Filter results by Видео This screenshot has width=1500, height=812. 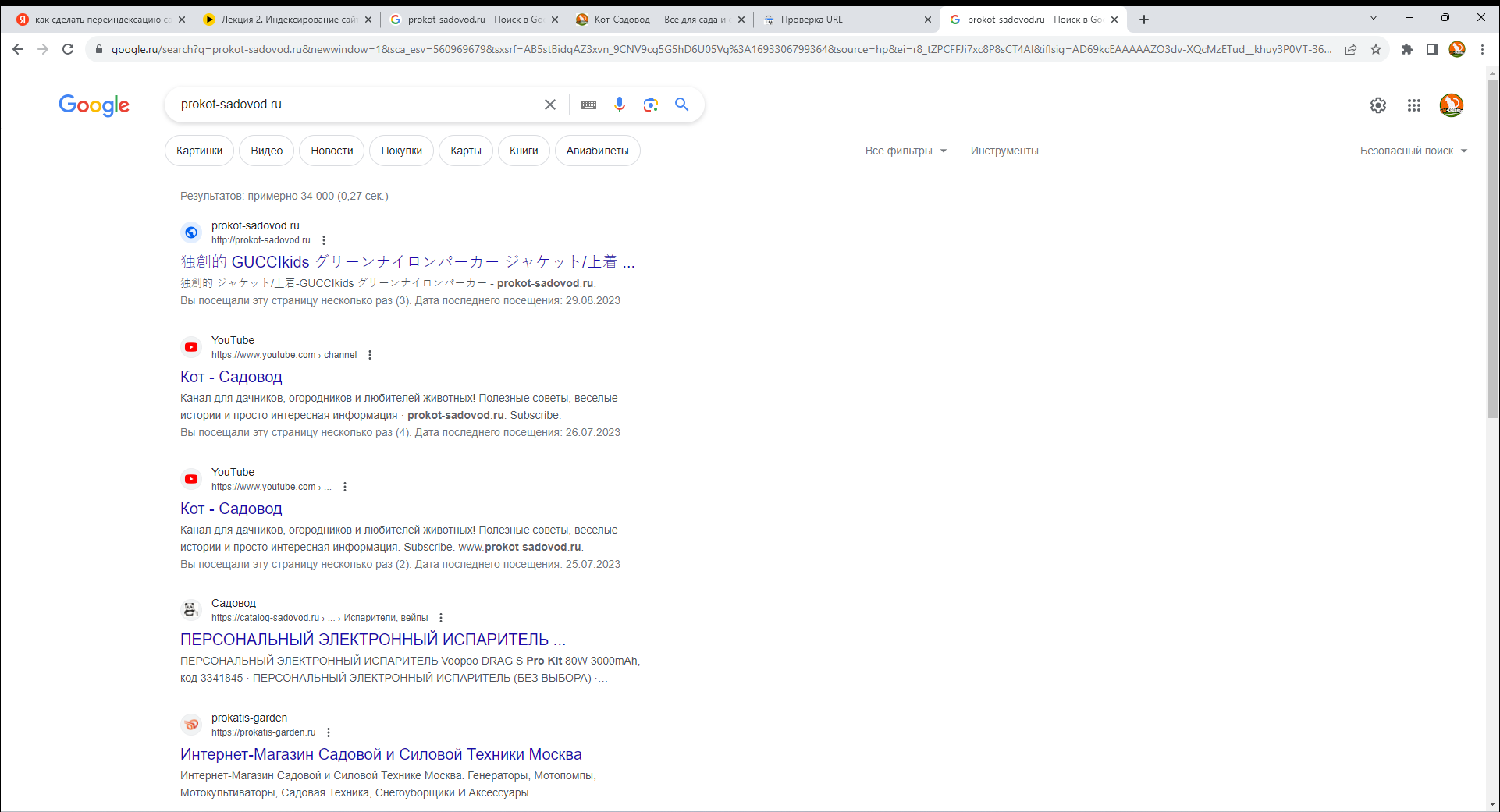(x=267, y=151)
